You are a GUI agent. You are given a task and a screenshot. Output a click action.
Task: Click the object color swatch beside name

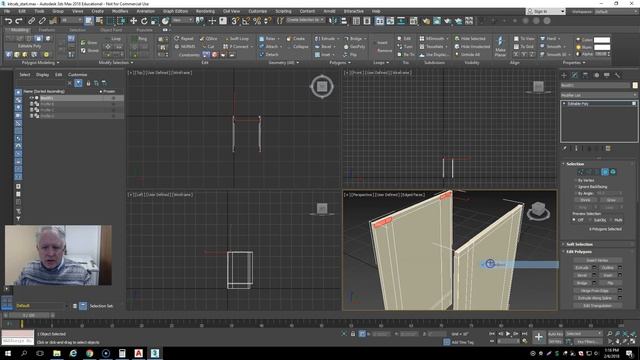(x=635, y=85)
